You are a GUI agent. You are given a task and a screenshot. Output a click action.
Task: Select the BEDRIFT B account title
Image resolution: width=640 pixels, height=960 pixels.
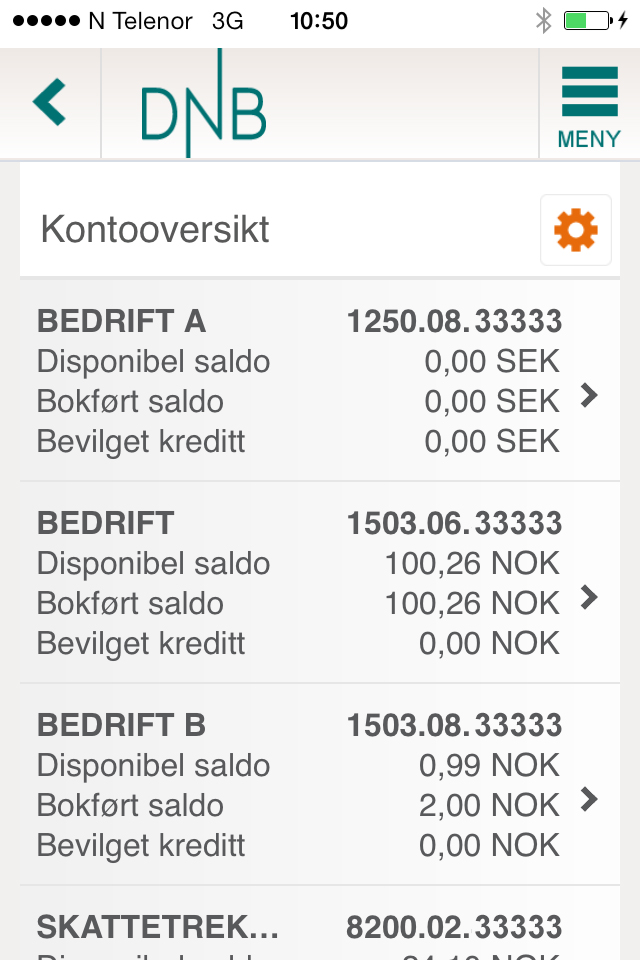121,725
